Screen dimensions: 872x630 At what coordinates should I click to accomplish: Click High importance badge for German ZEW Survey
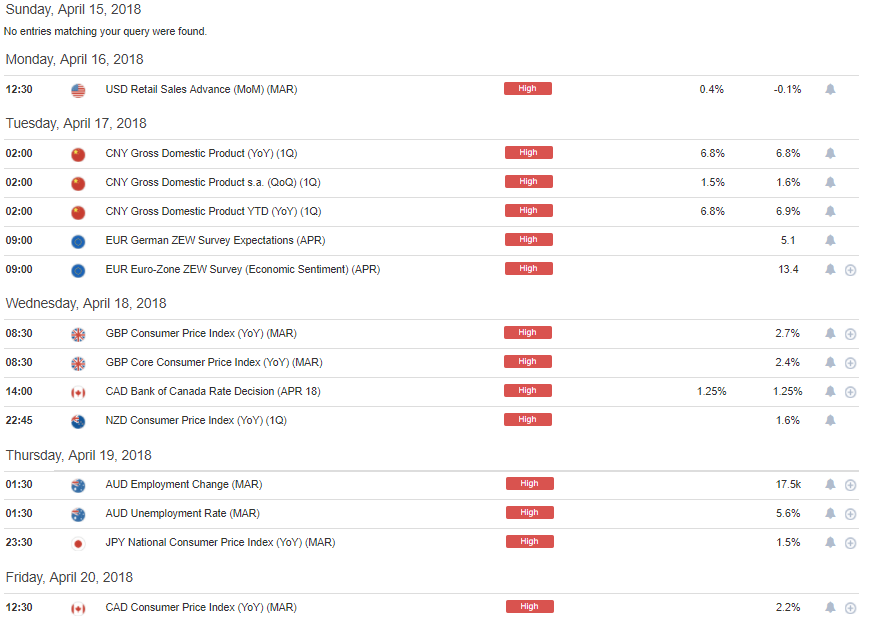[529, 240]
